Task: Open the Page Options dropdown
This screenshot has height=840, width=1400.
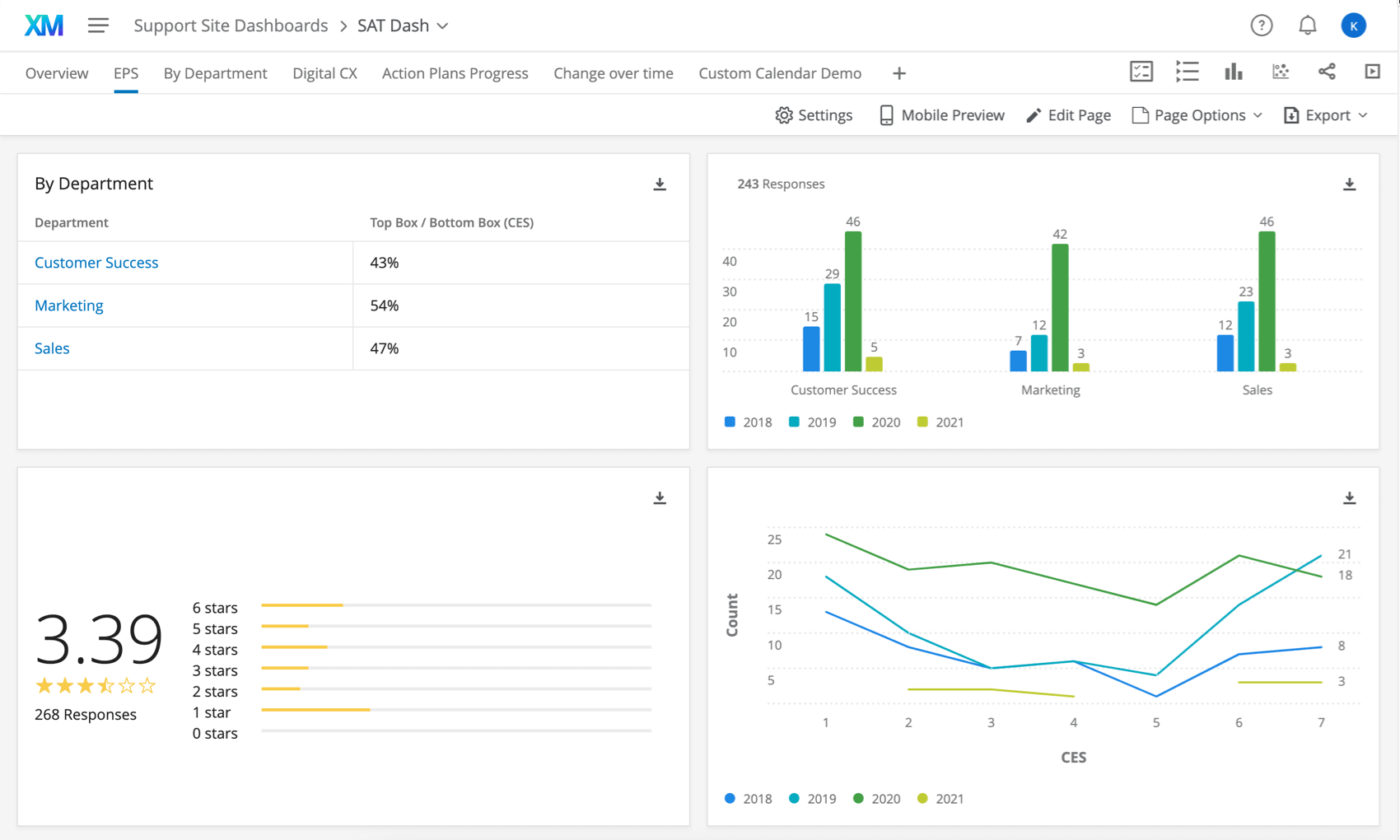Action: 1197,114
